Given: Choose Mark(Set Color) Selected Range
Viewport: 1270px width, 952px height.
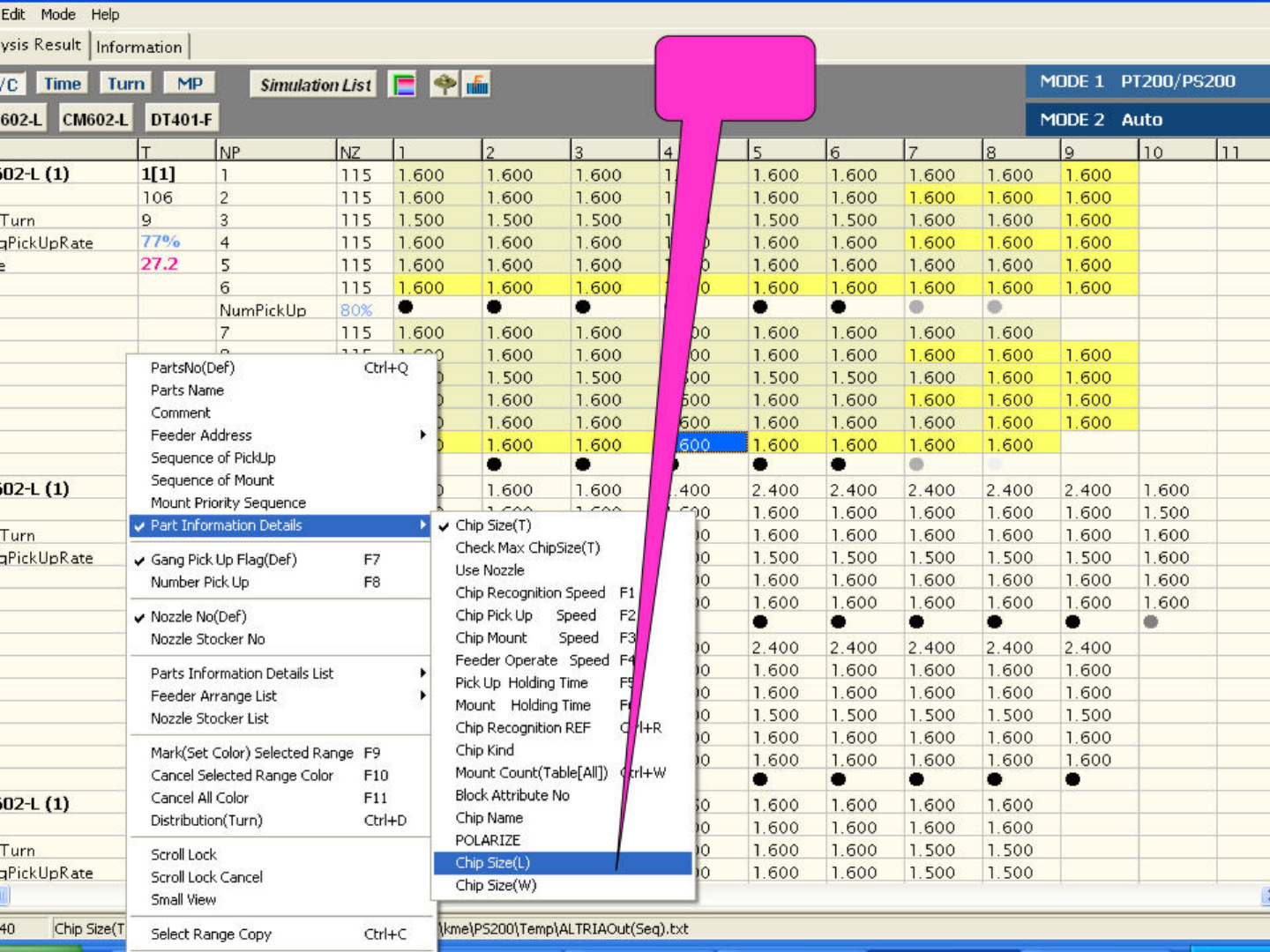Looking at the screenshot, I should (252, 753).
